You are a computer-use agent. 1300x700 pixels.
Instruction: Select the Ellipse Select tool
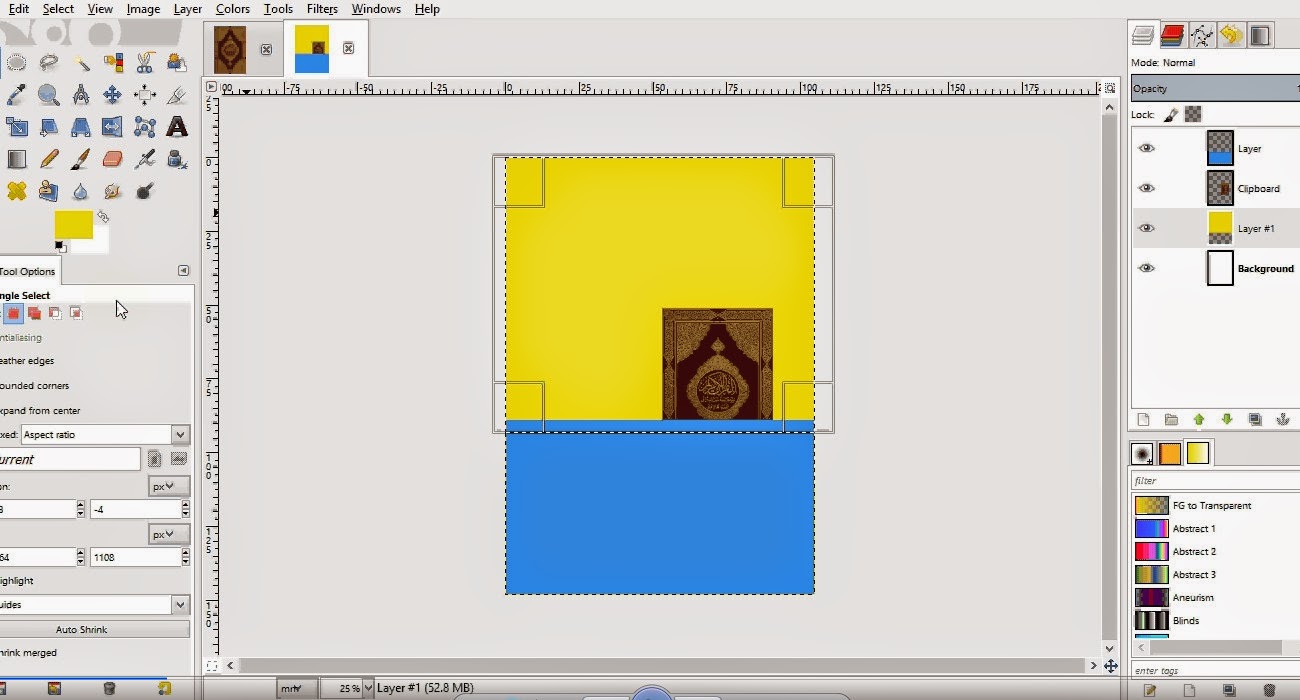click(17, 63)
